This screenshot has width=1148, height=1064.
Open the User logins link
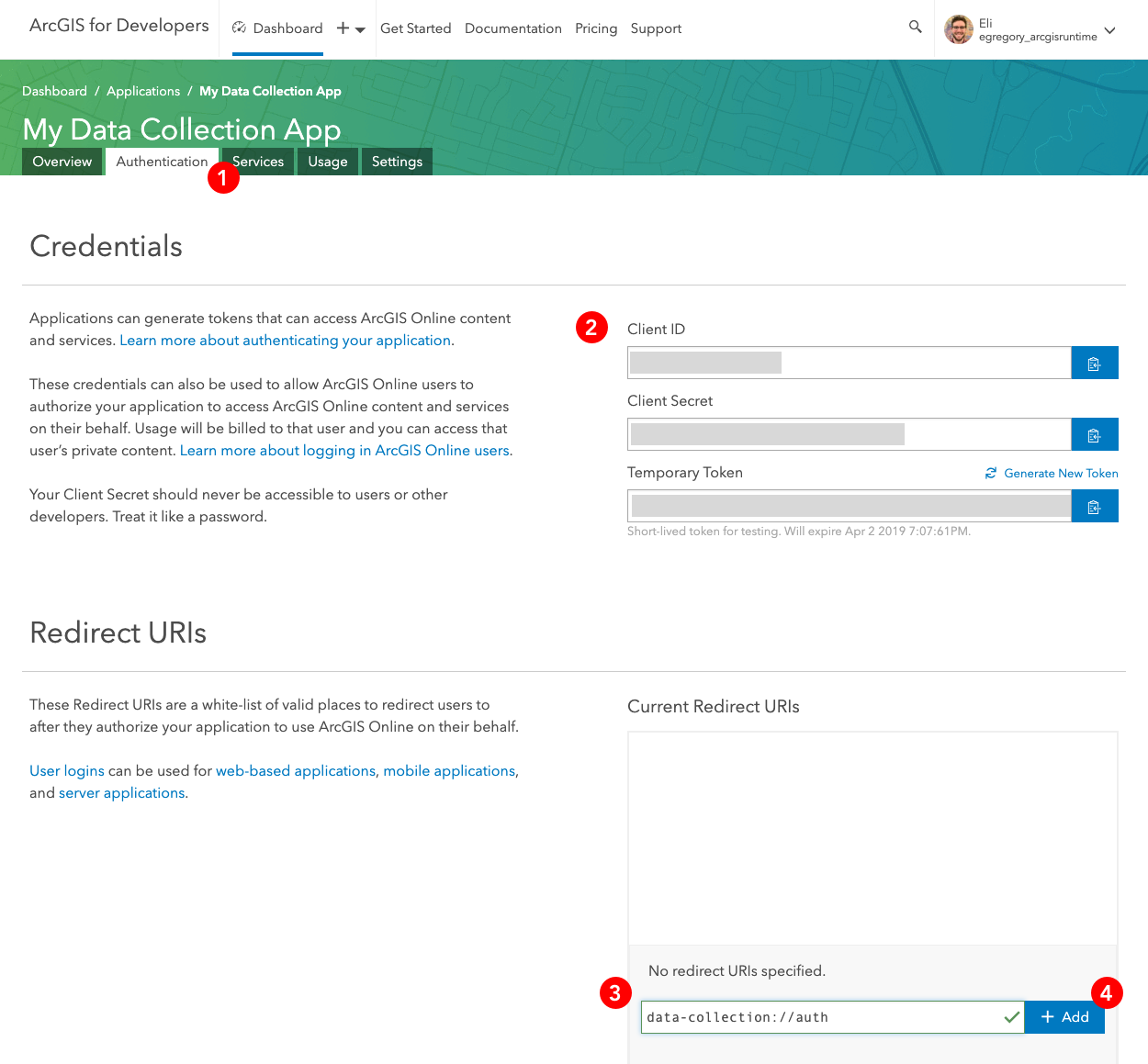[x=67, y=770]
